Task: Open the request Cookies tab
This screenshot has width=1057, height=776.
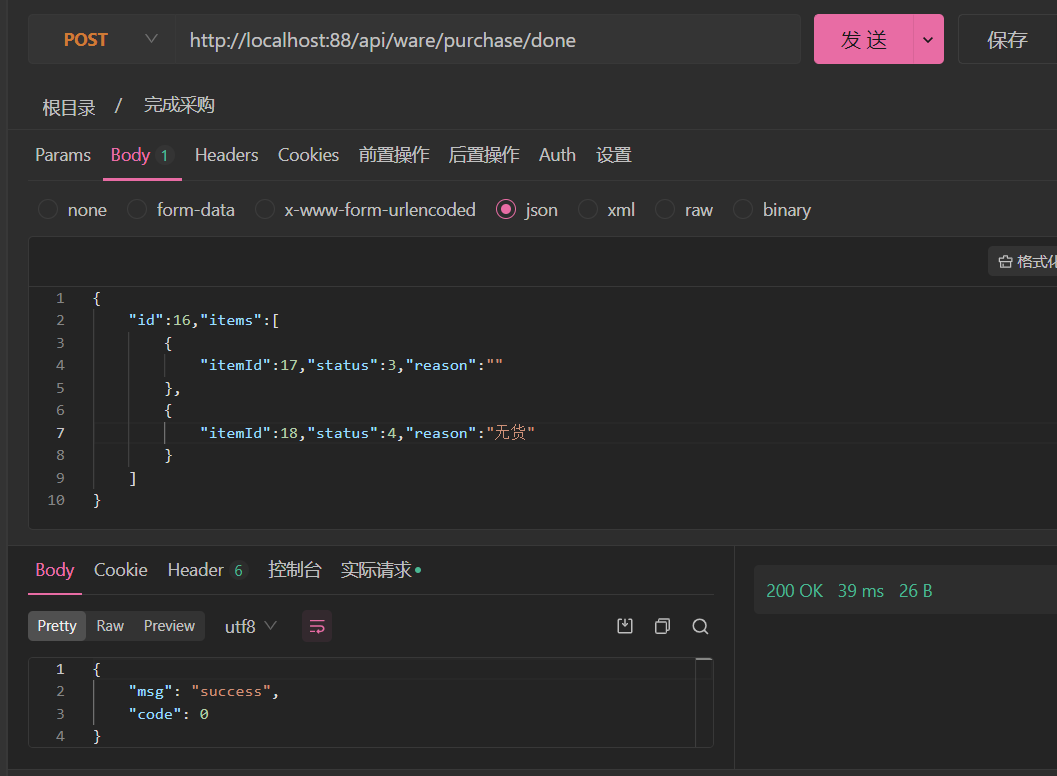Action: point(308,155)
